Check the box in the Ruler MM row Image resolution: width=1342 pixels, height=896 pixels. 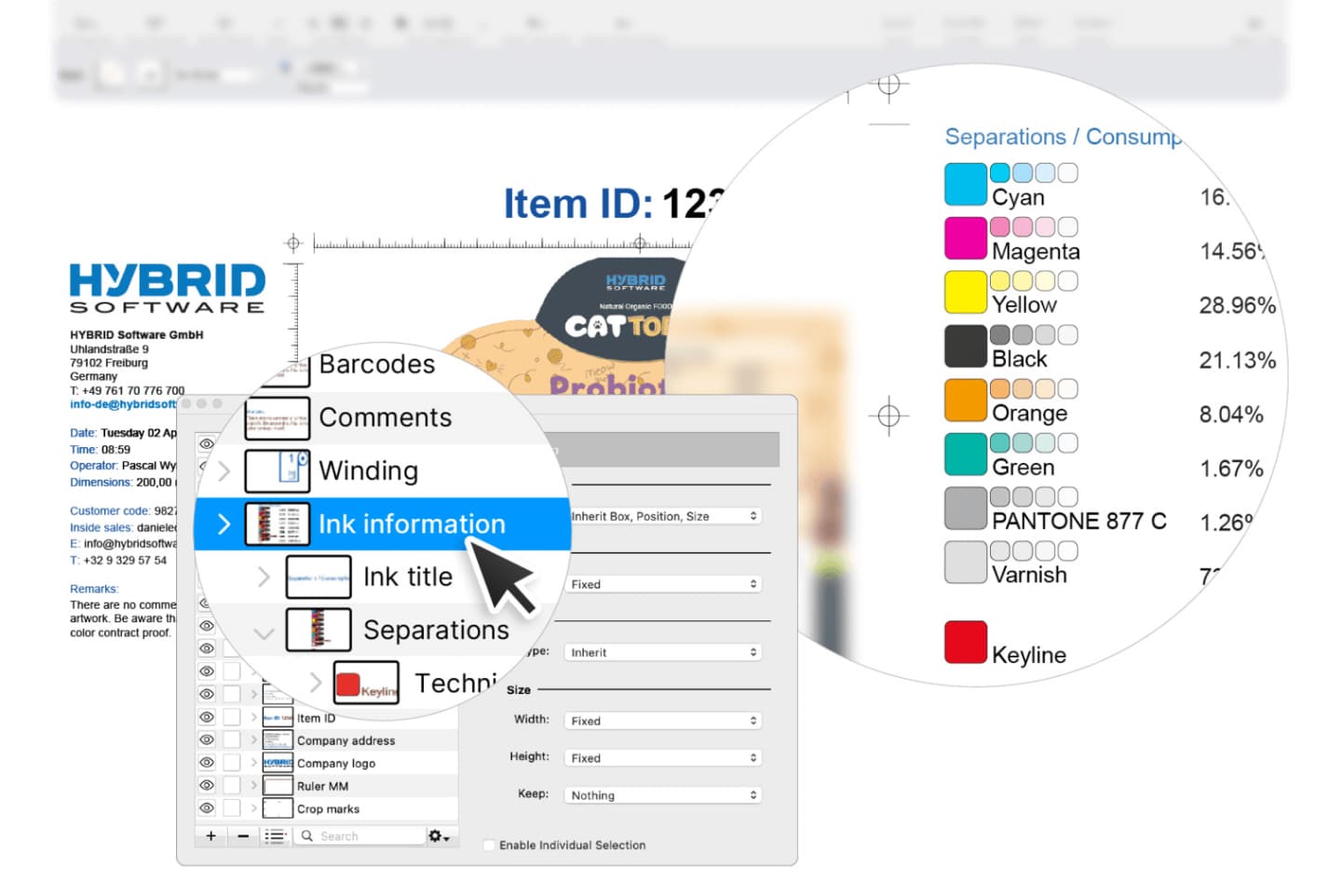232,785
